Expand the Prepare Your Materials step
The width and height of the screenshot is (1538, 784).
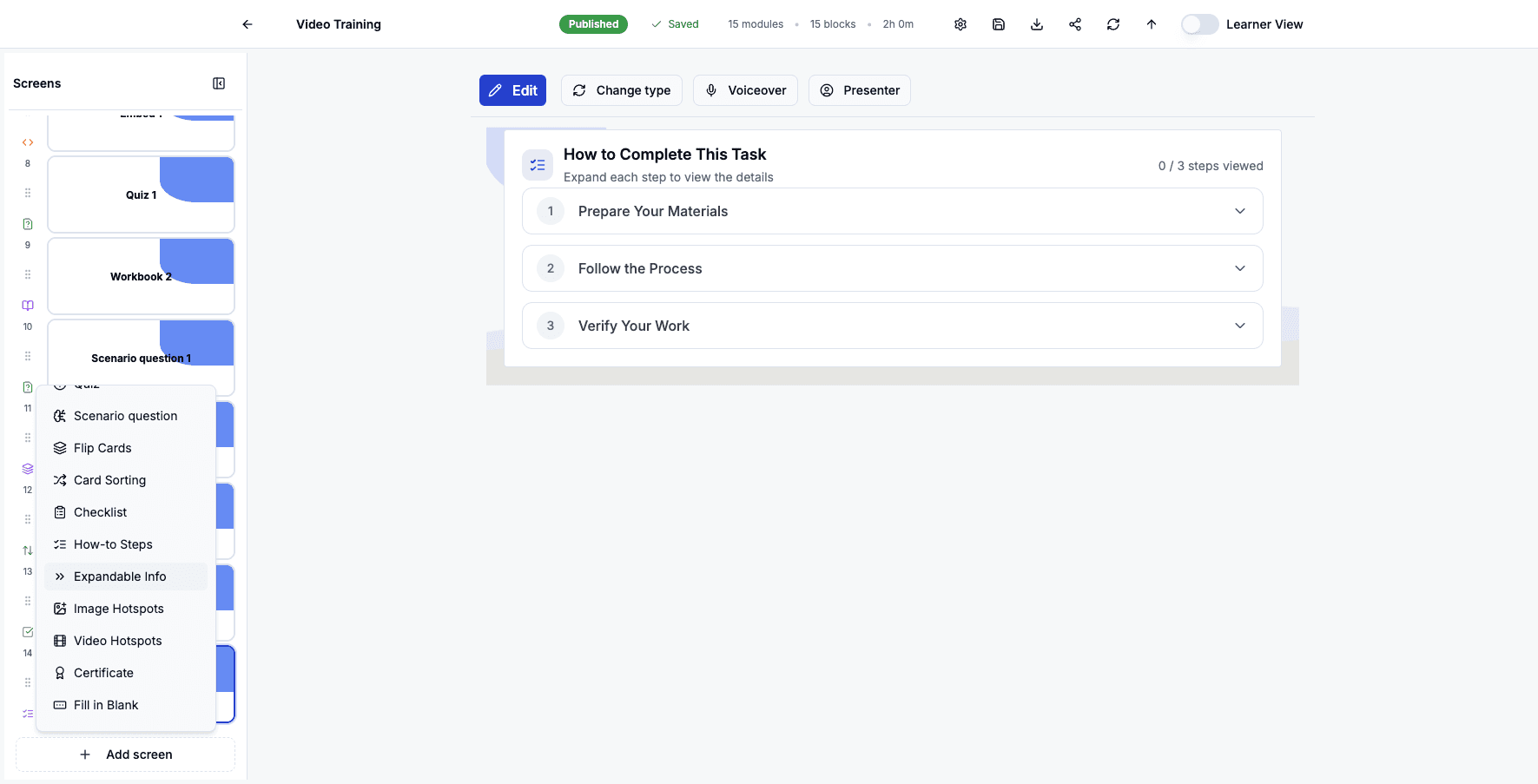pyautogui.click(x=892, y=211)
